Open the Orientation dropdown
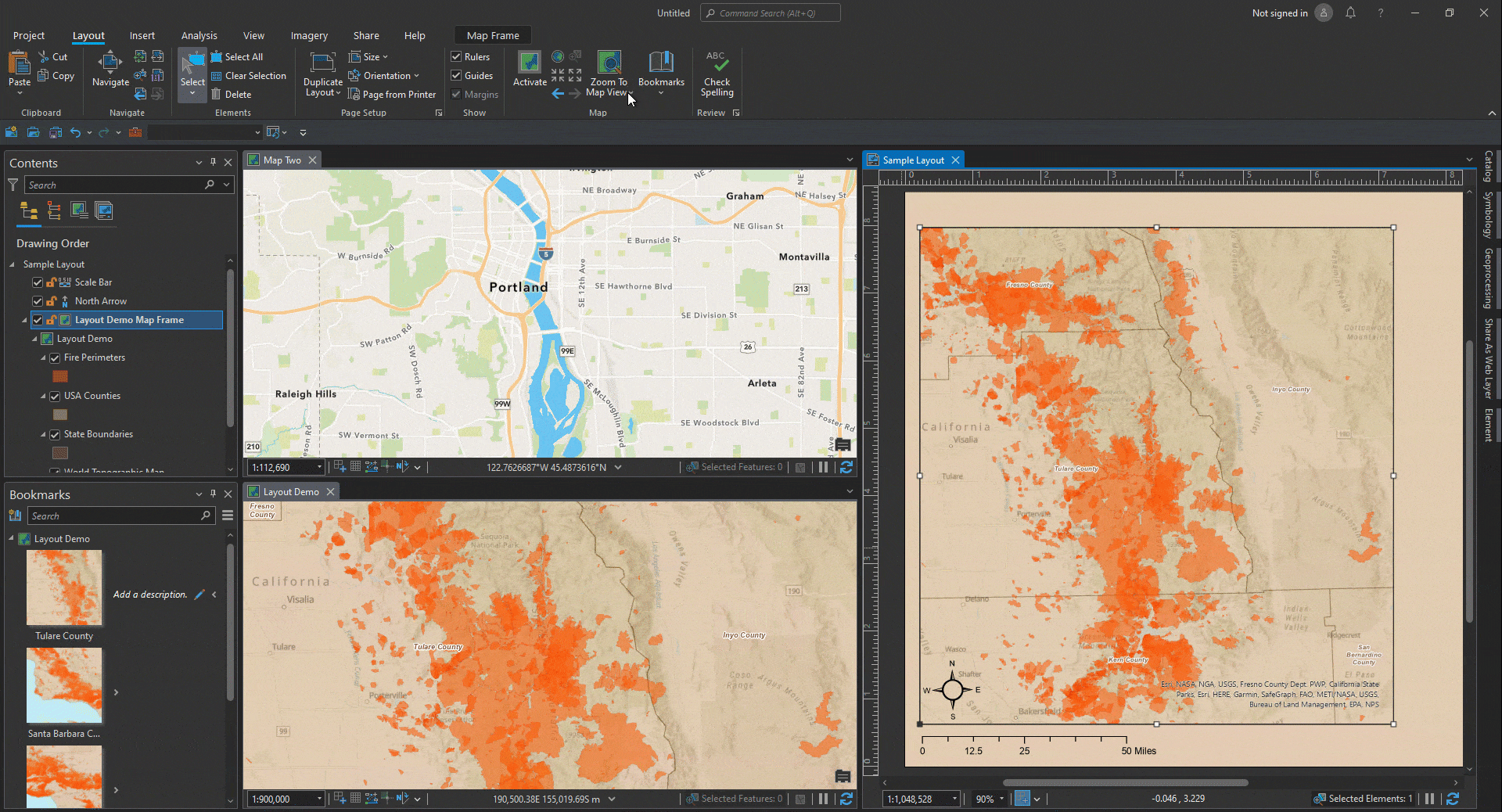The height and width of the screenshot is (812, 1502). (x=384, y=76)
